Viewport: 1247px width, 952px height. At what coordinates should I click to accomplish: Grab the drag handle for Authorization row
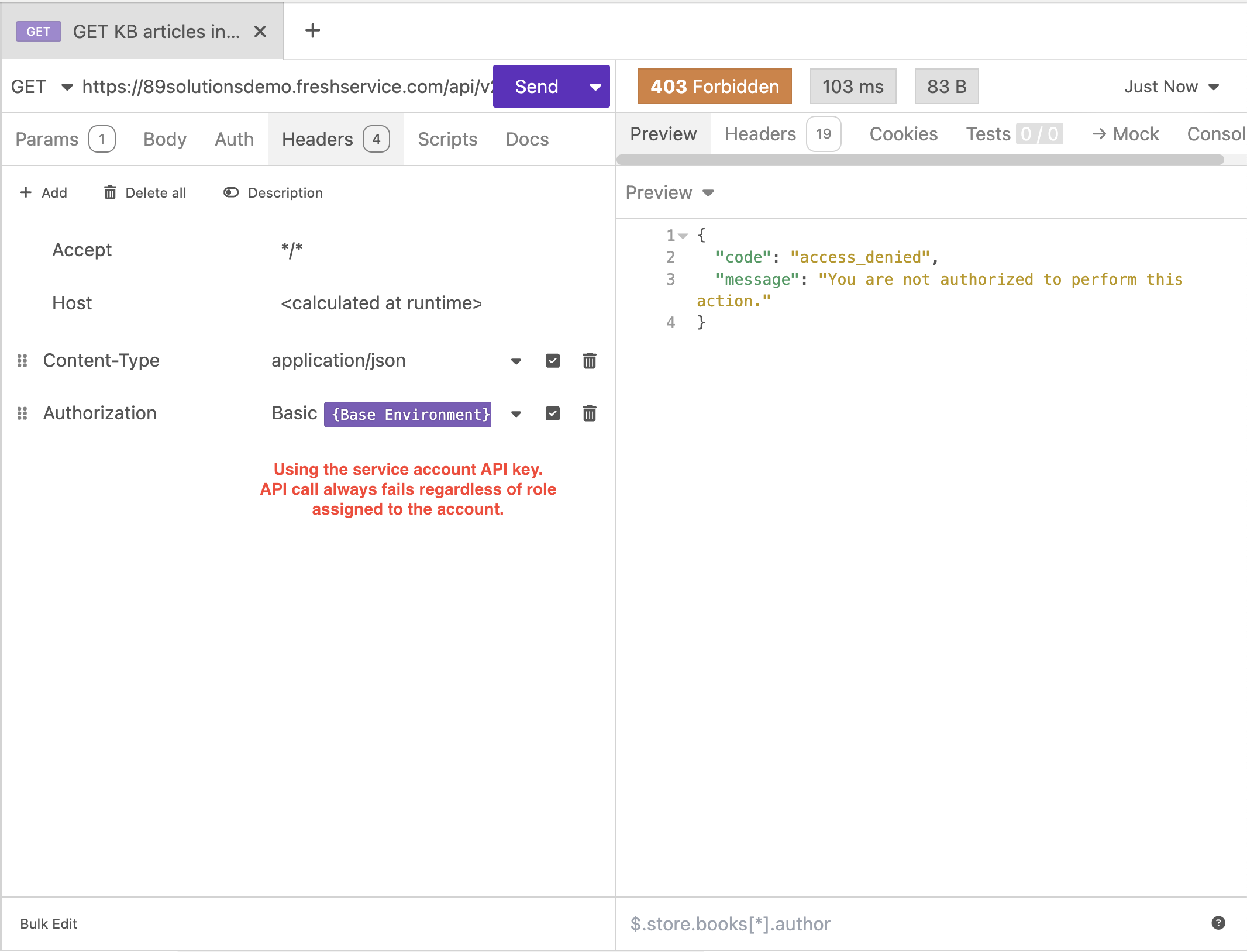point(22,413)
